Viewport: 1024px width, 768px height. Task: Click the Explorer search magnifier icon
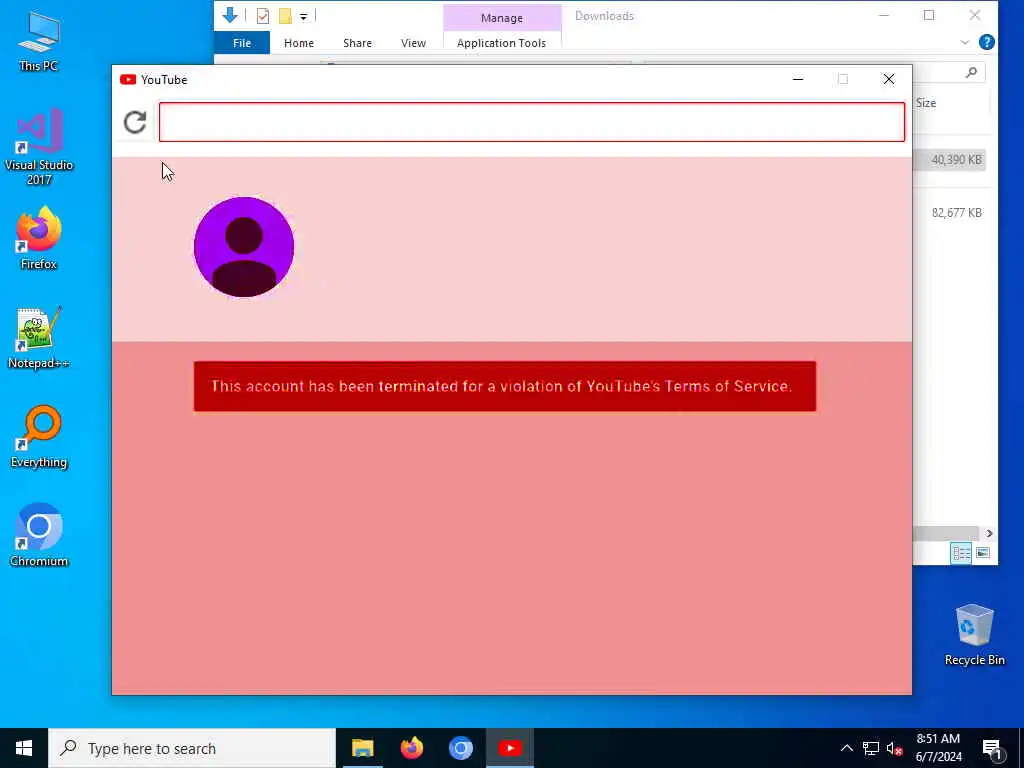(971, 72)
